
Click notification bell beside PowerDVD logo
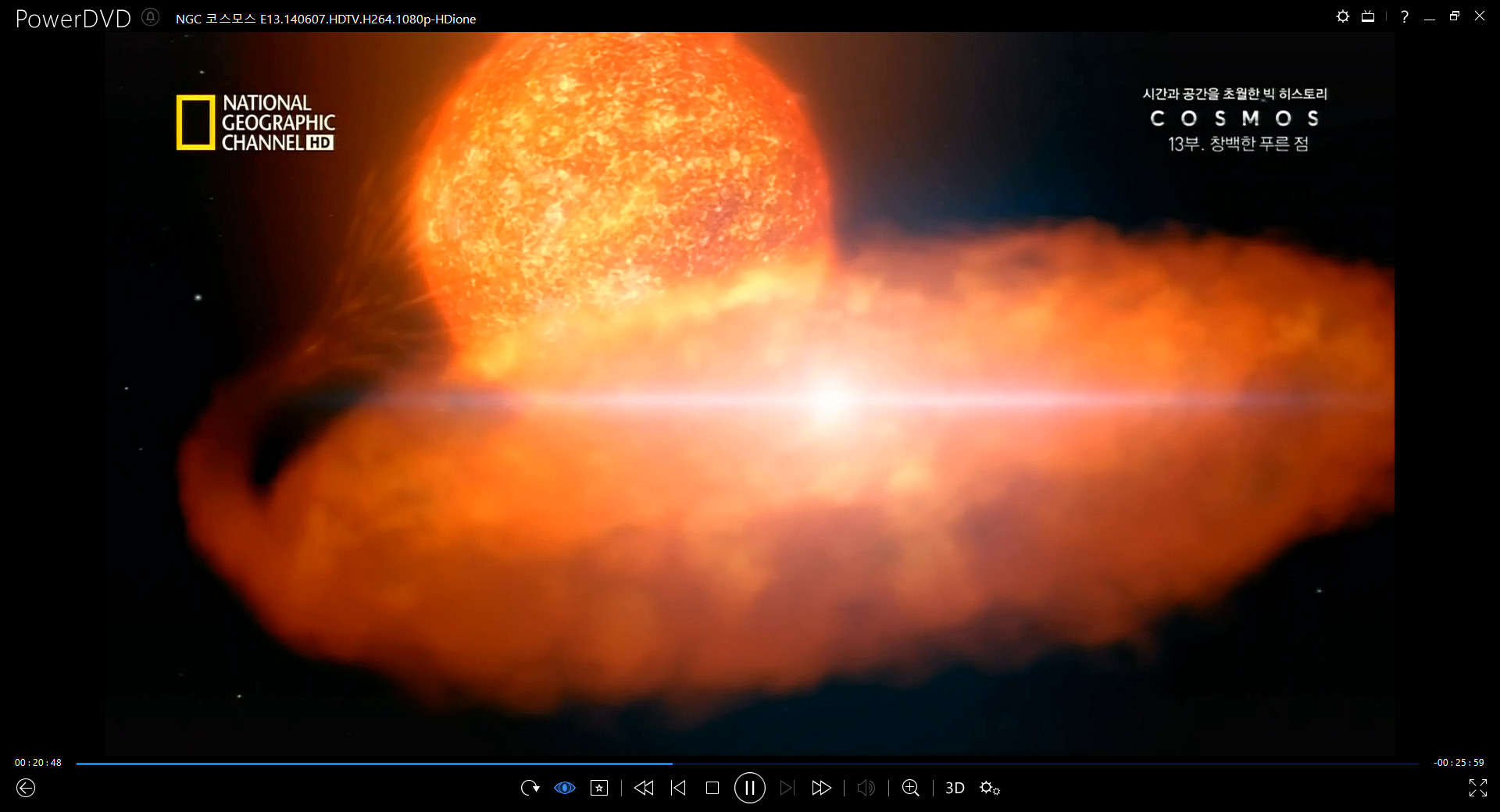click(x=151, y=16)
